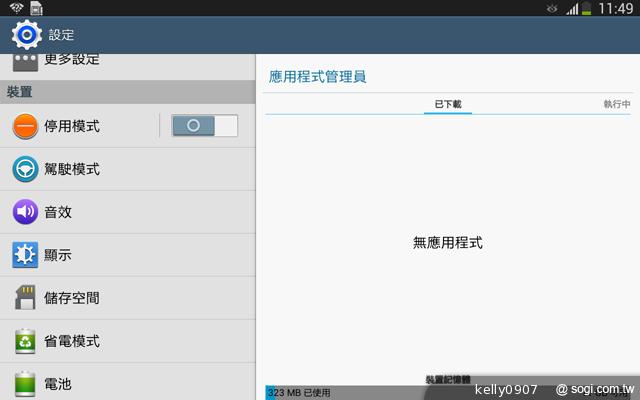640x400 pixels.
Task: Tap the blue brightness 顯示 icon
Action: (x=25, y=255)
